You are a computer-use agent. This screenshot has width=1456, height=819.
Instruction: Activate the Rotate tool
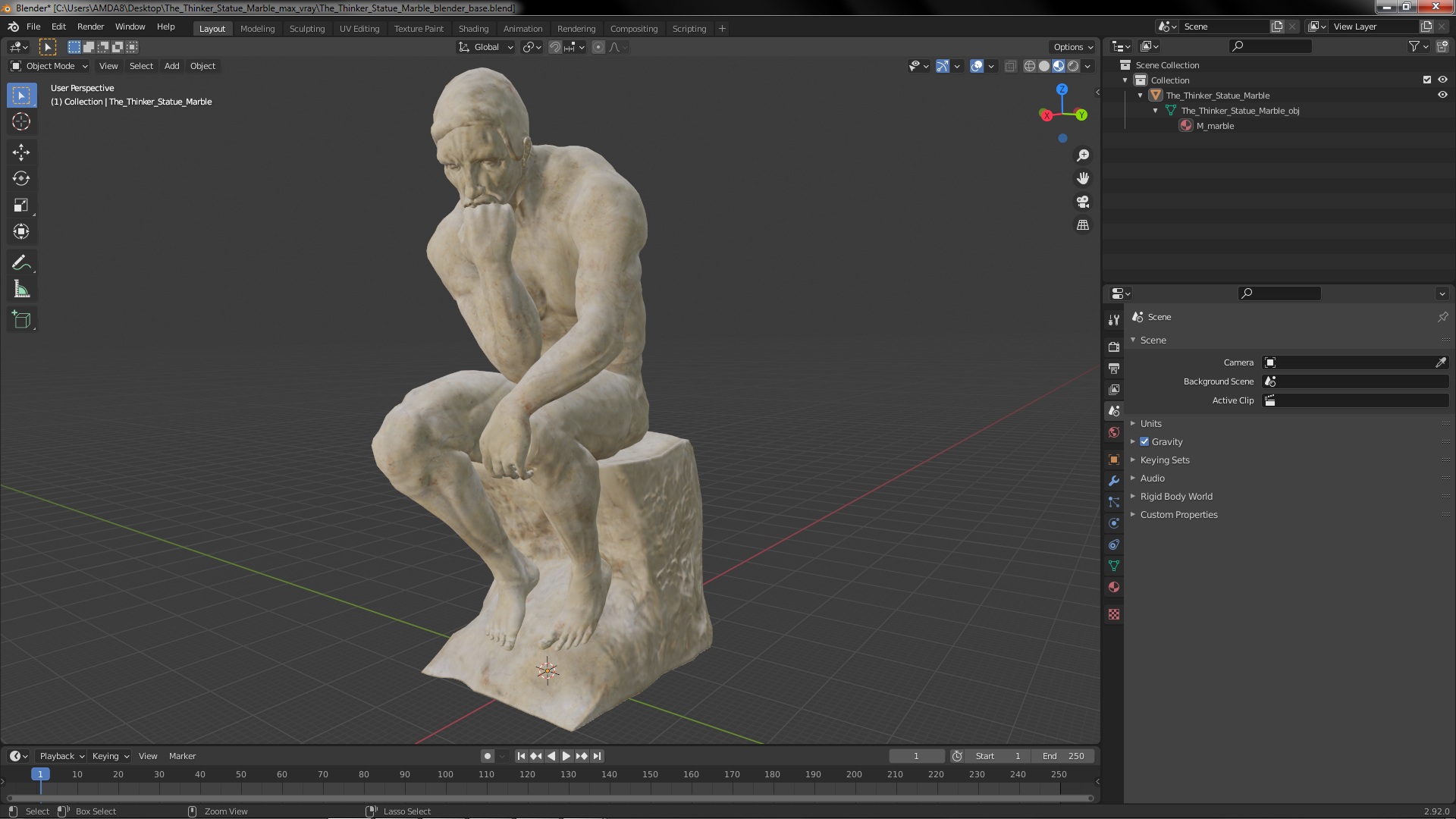click(21, 179)
